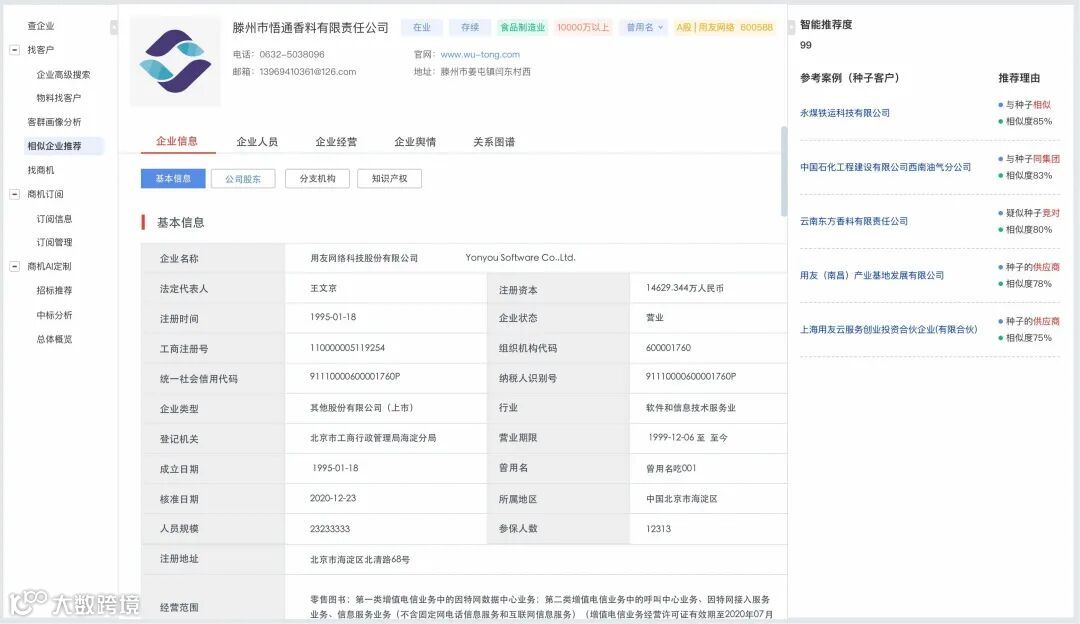Image resolution: width=1080 pixels, height=624 pixels.
Task: Open 中标分析 in the sidebar
Action: click(x=54, y=315)
